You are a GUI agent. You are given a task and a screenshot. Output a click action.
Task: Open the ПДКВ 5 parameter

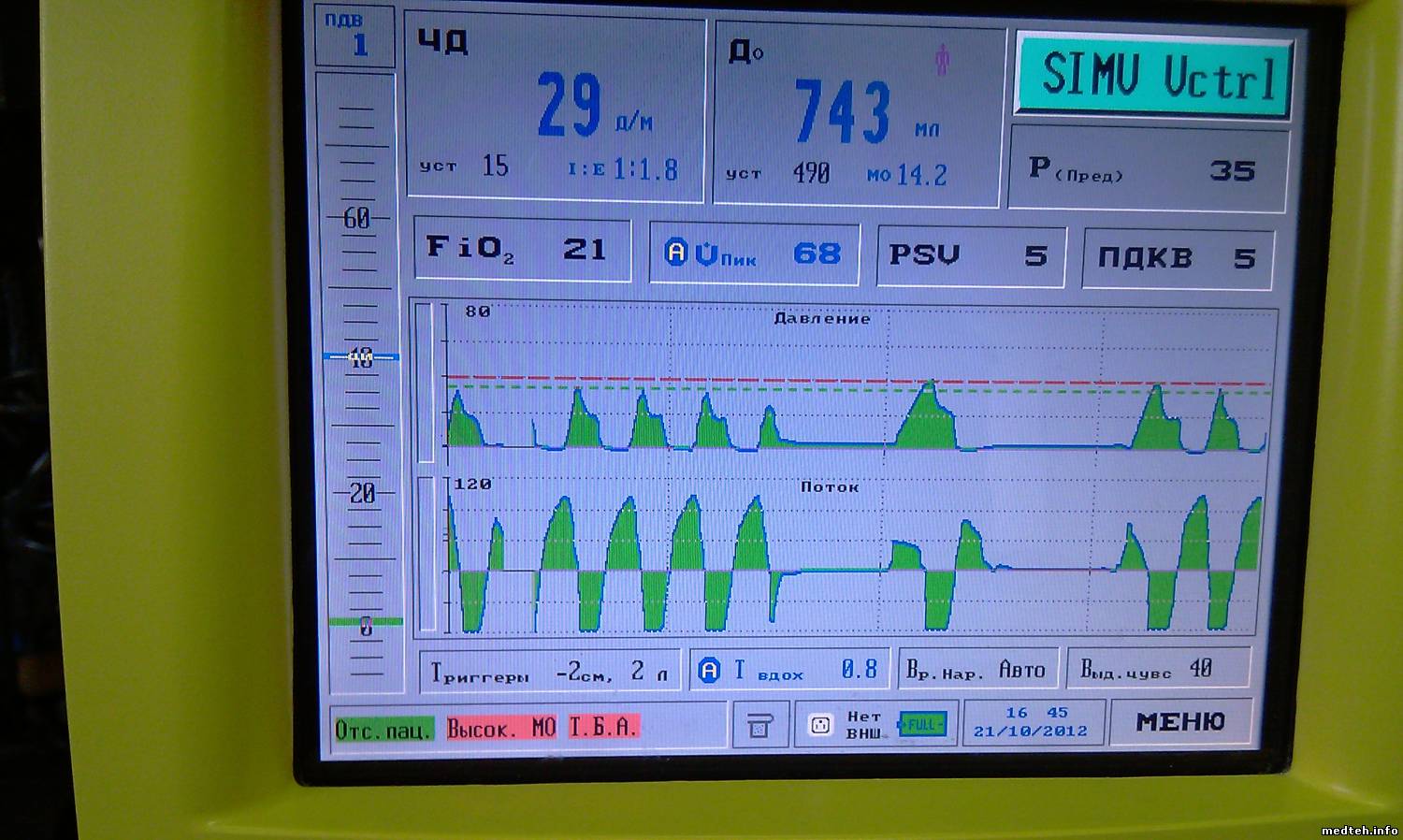(x=1178, y=258)
